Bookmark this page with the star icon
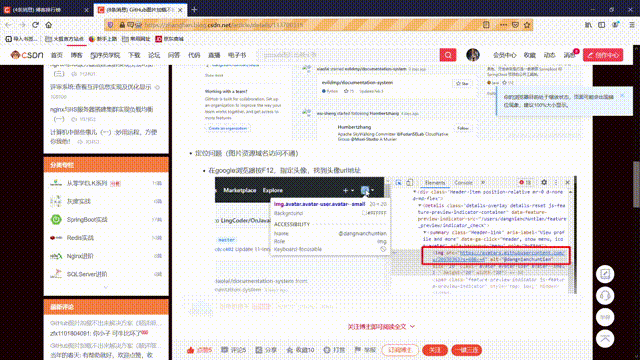 (527, 25)
